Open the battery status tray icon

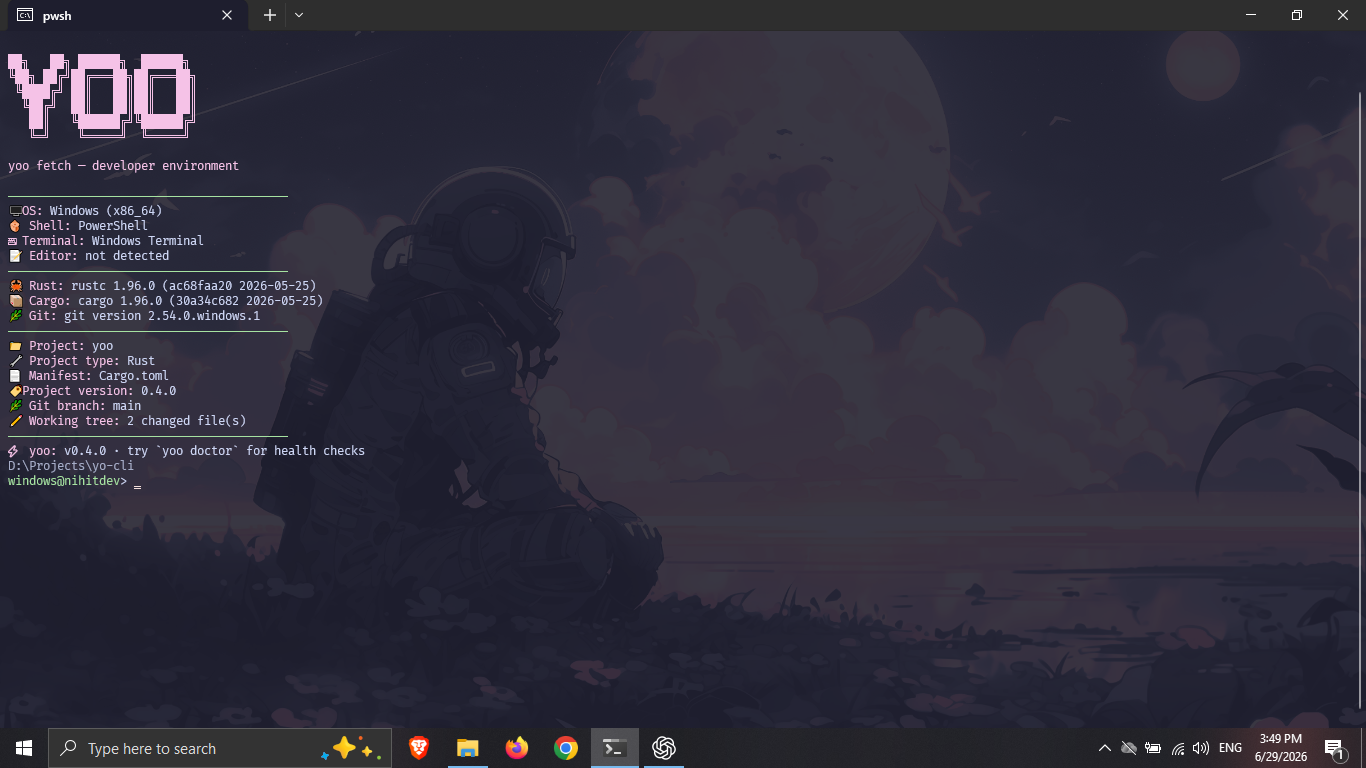[1153, 748]
